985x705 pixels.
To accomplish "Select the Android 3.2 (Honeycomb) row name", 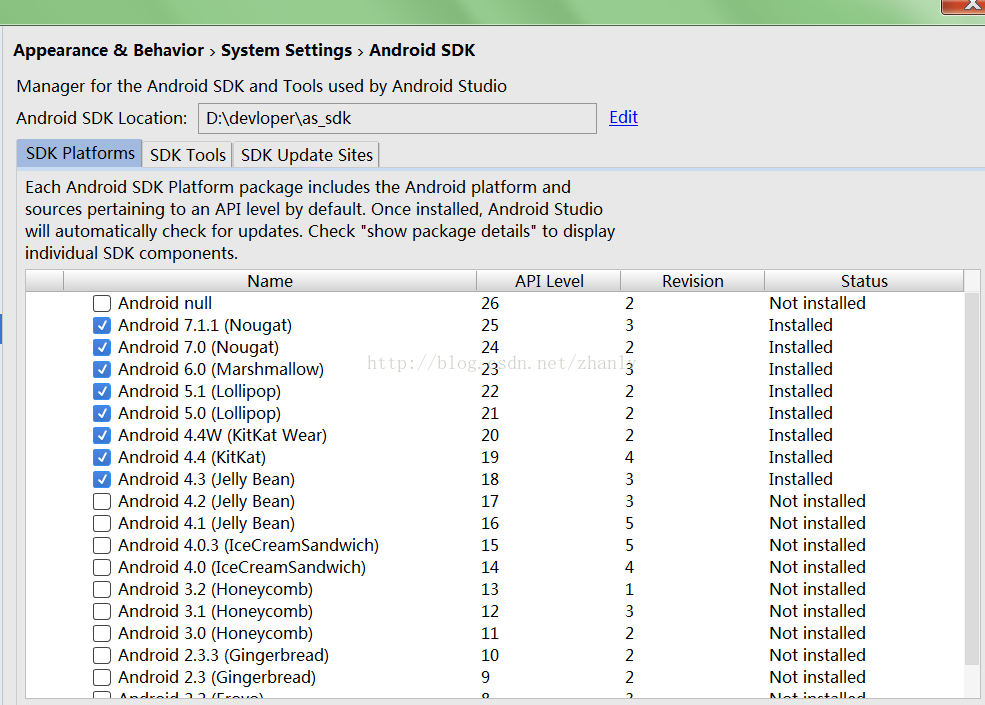I will 215,589.
